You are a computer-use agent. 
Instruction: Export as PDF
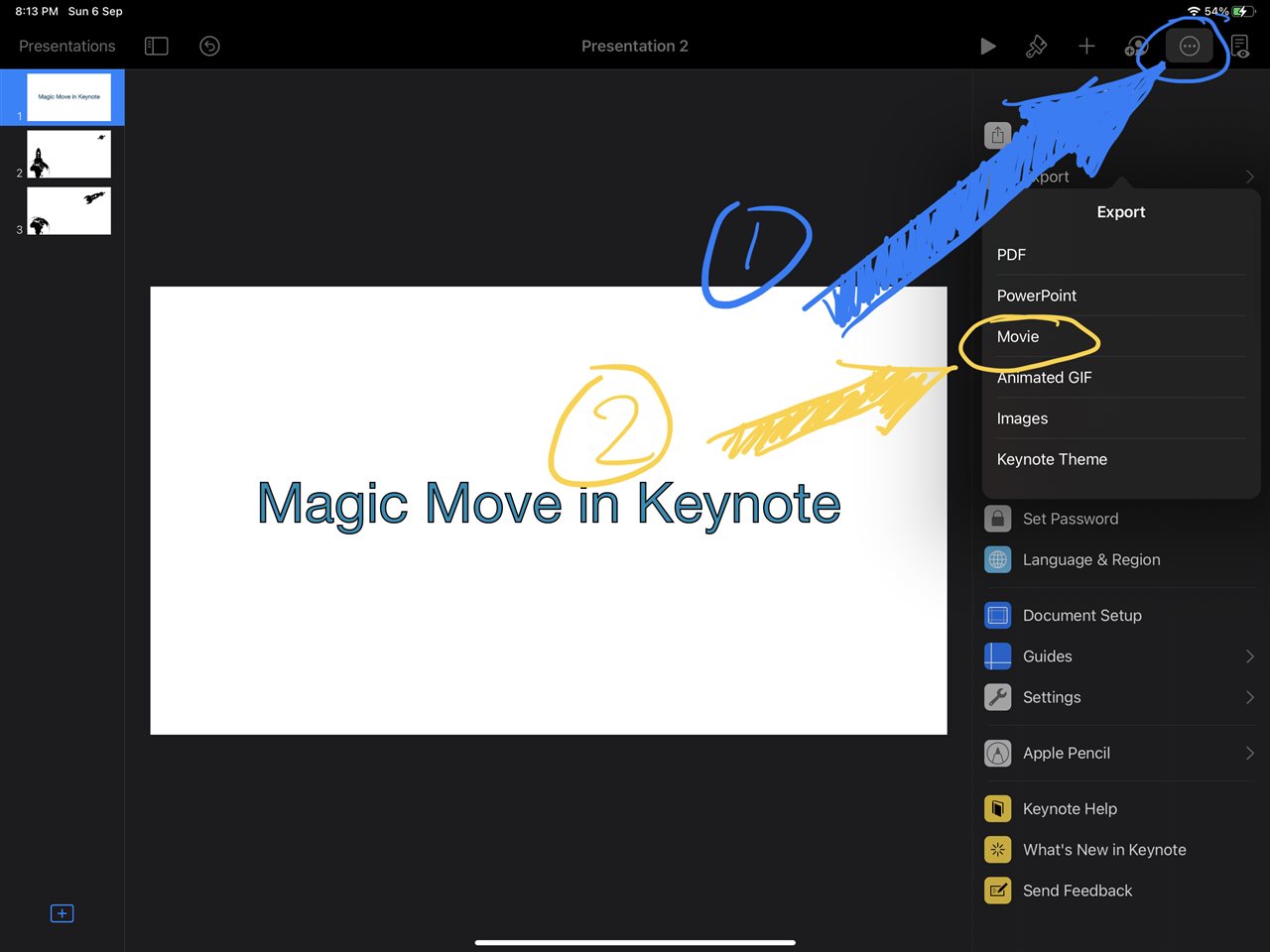click(x=1121, y=255)
